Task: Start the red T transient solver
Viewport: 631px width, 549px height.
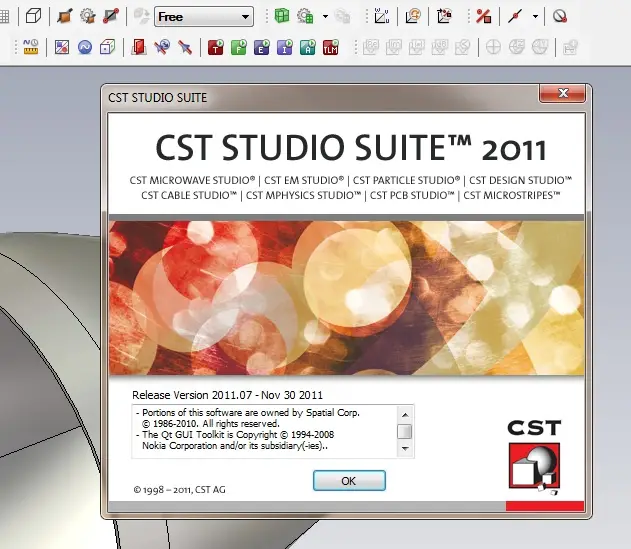Action: [x=216, y=47]
